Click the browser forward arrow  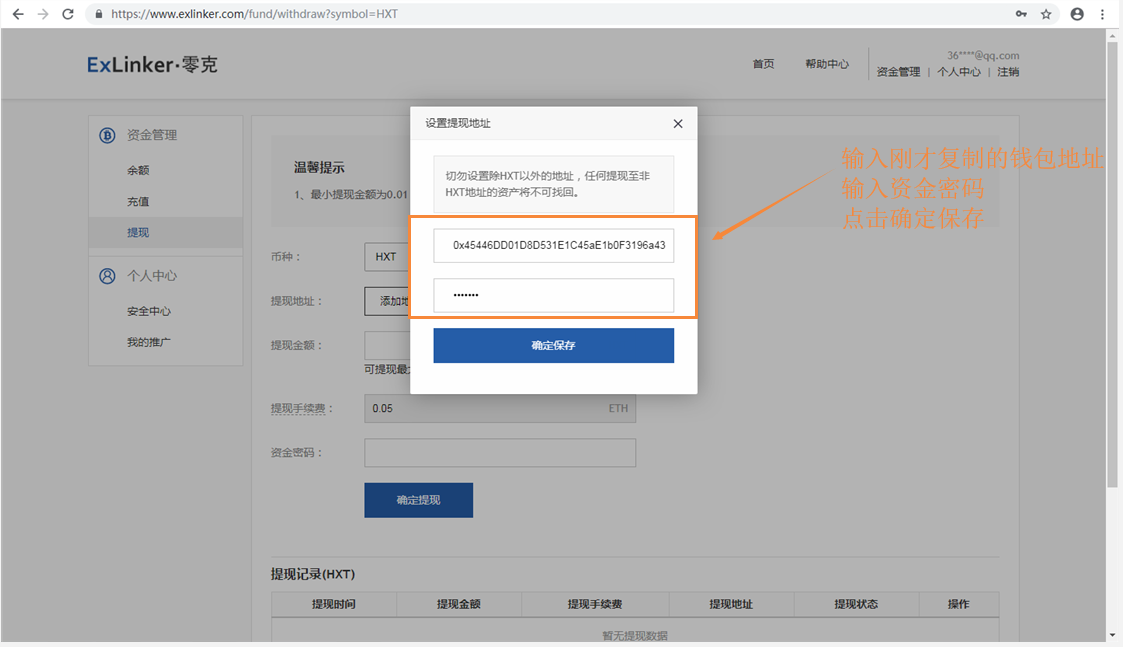click(x=43, y=14)
